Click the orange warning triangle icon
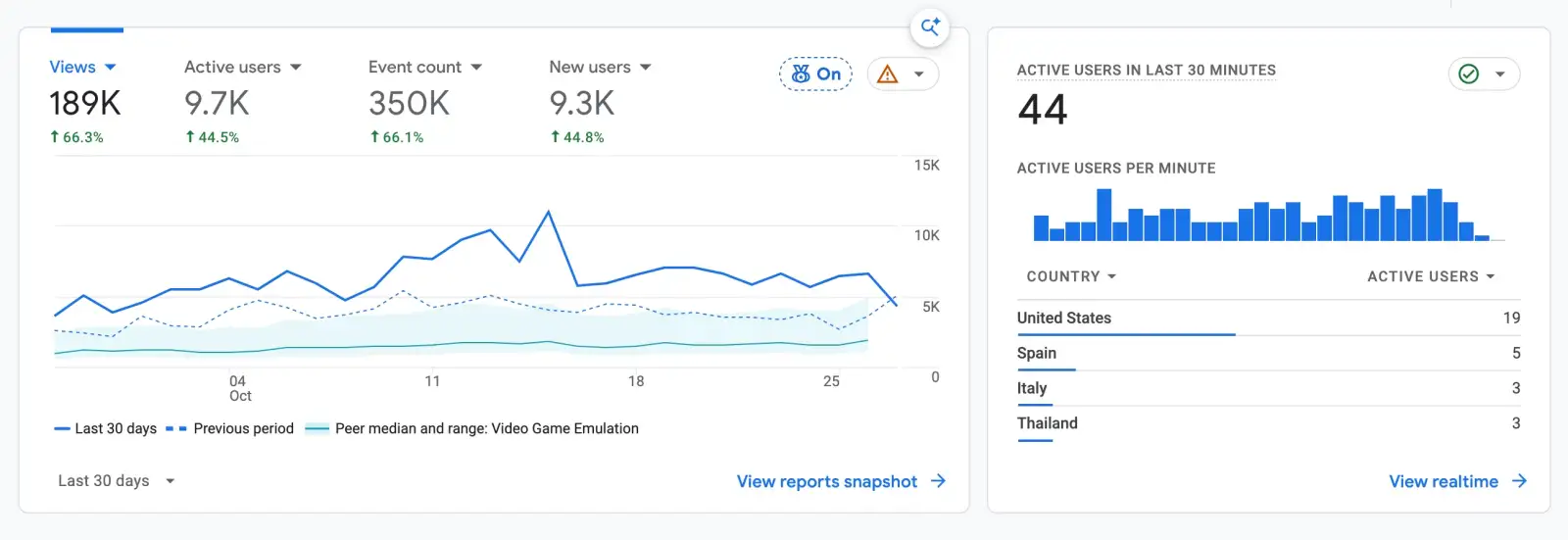 point(888,74)
